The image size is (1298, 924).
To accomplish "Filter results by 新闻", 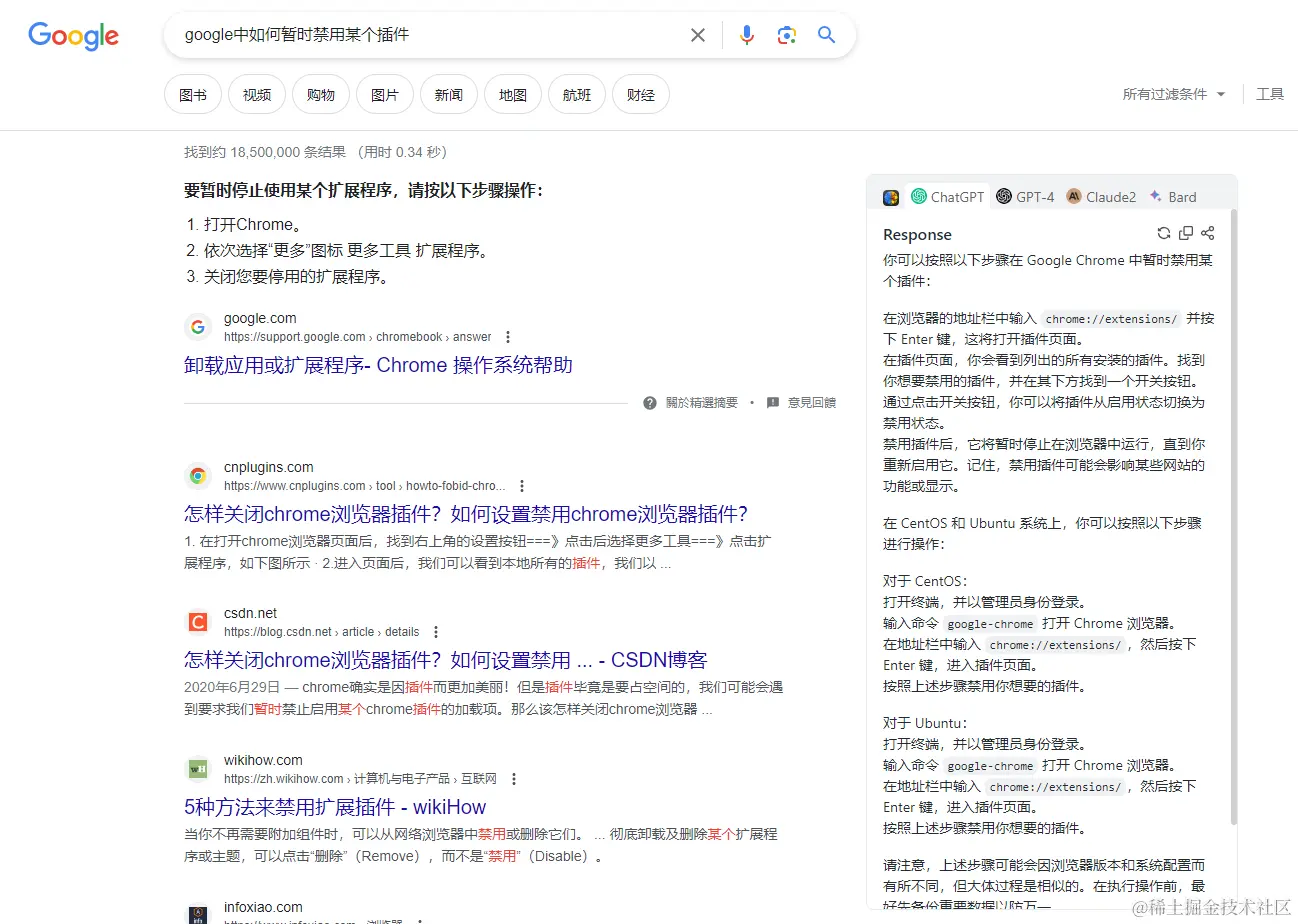I will 449,95.
